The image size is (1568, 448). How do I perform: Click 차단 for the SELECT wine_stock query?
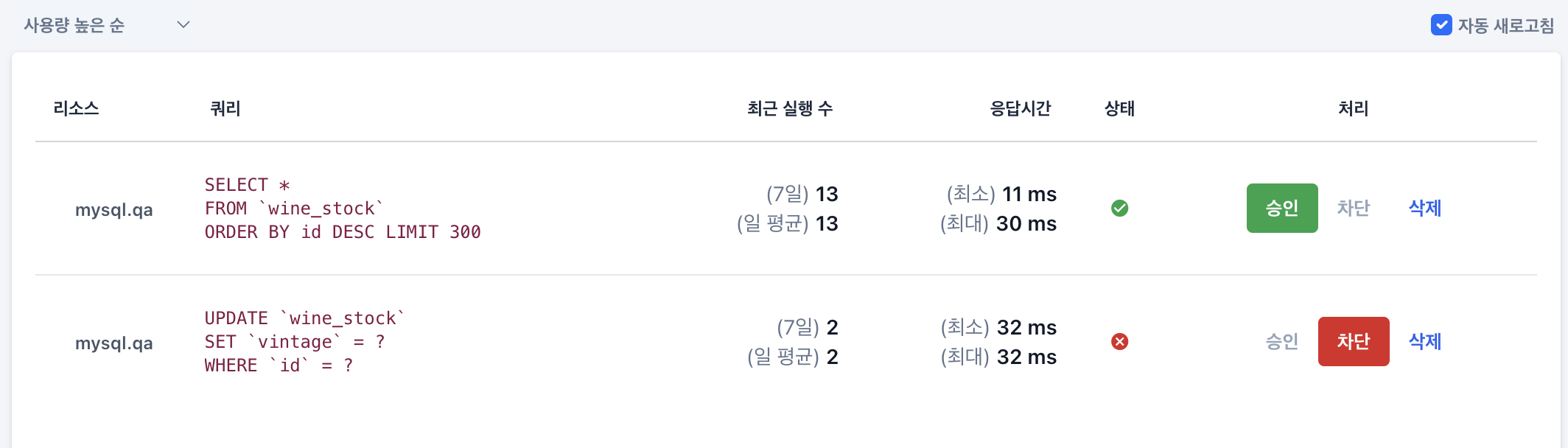(1354, 209)
